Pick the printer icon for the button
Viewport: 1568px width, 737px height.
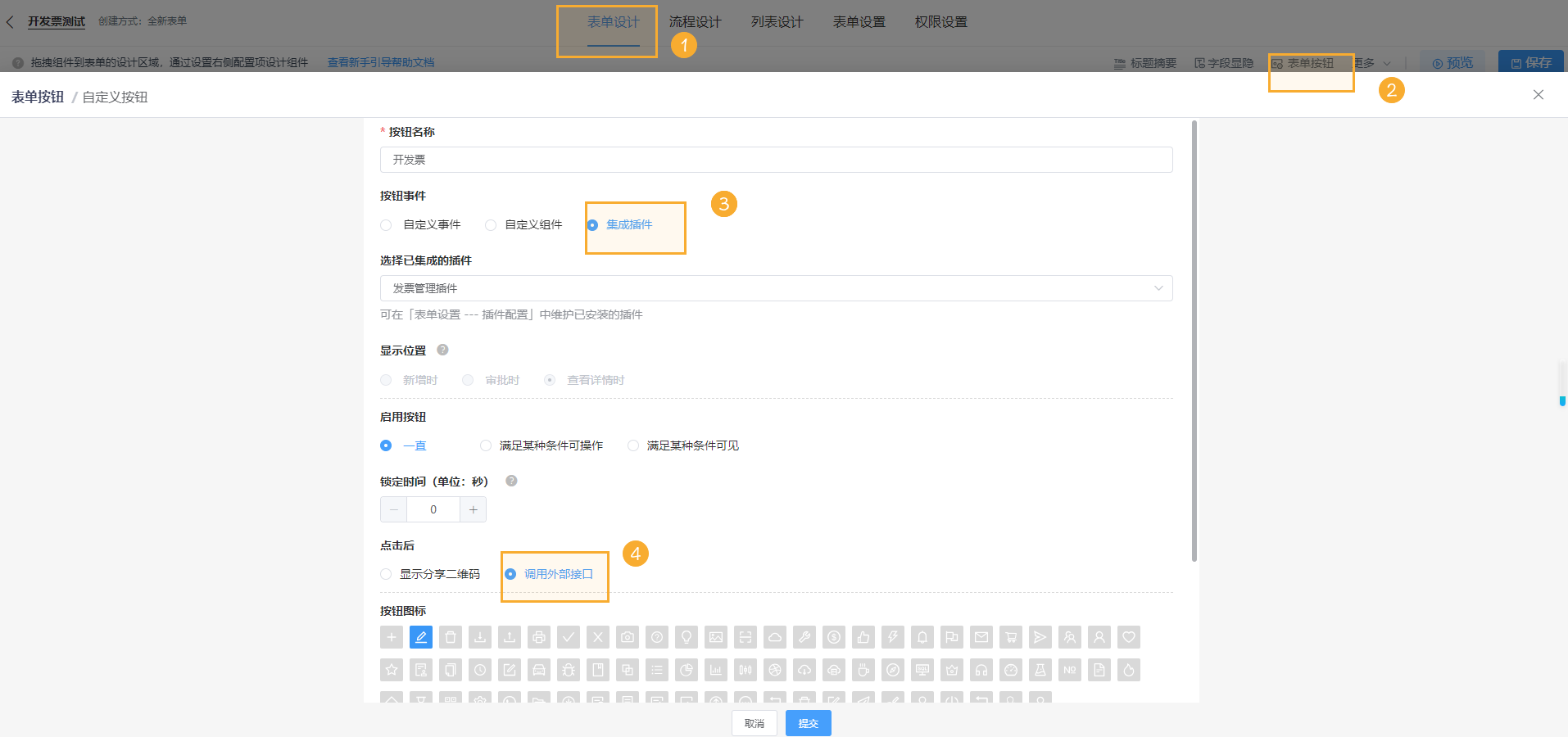(x=538, y=637)
